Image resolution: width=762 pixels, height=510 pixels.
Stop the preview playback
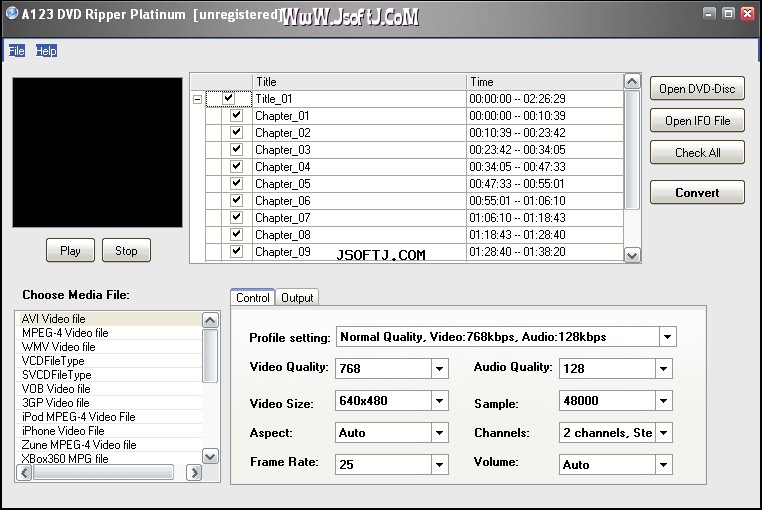126,250
